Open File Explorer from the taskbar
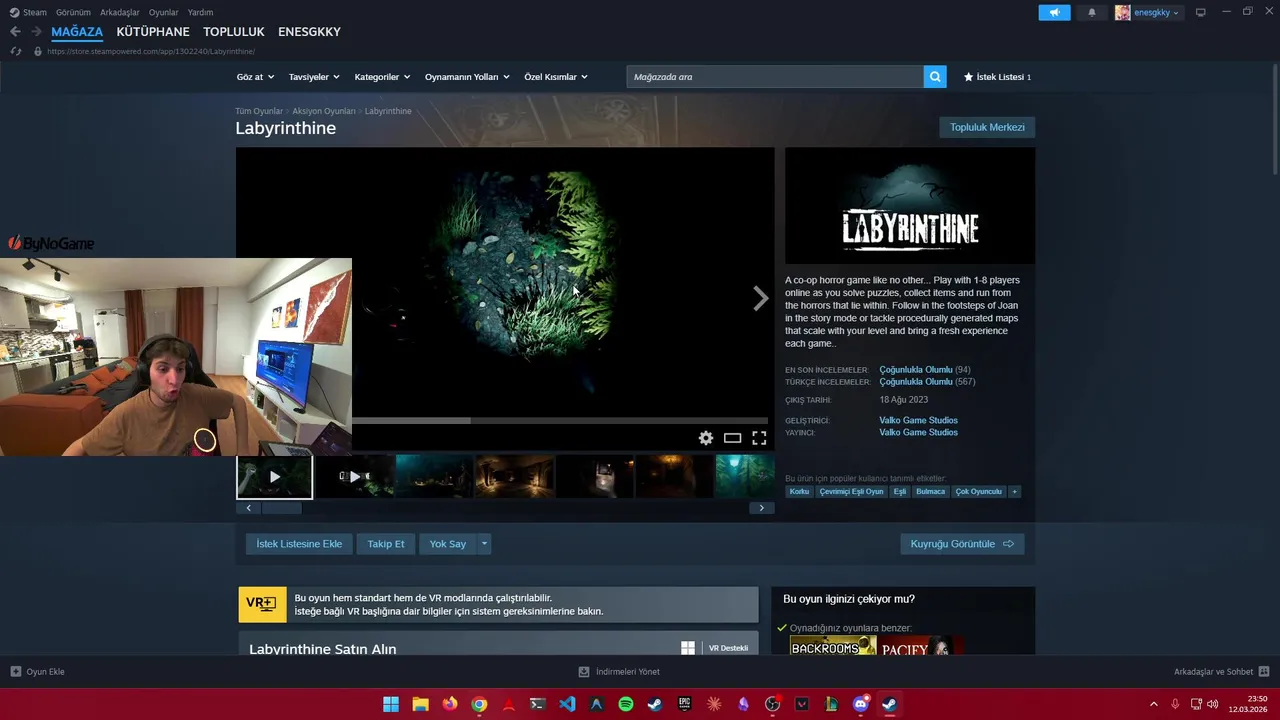 tap(421, 704)
